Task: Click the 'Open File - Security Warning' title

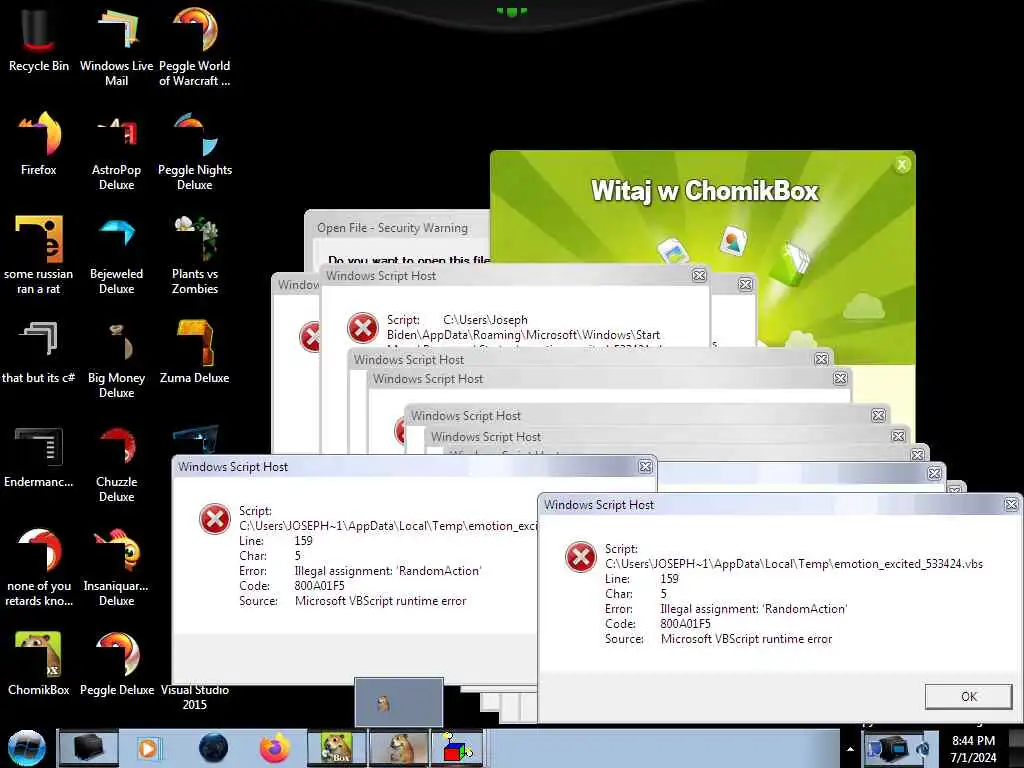Action: point(392,228)
